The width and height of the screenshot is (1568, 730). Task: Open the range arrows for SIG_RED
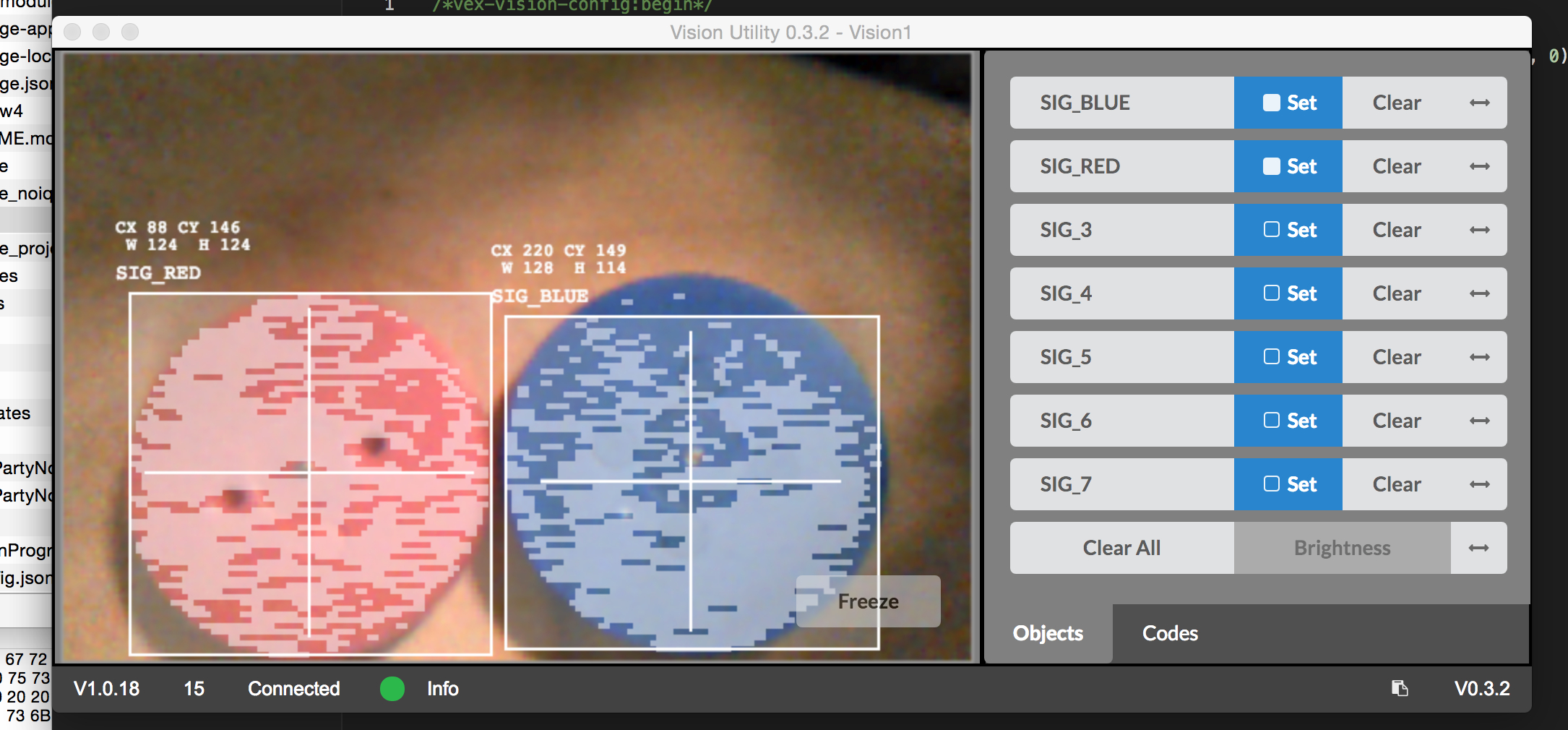[x=1479, y=166]
